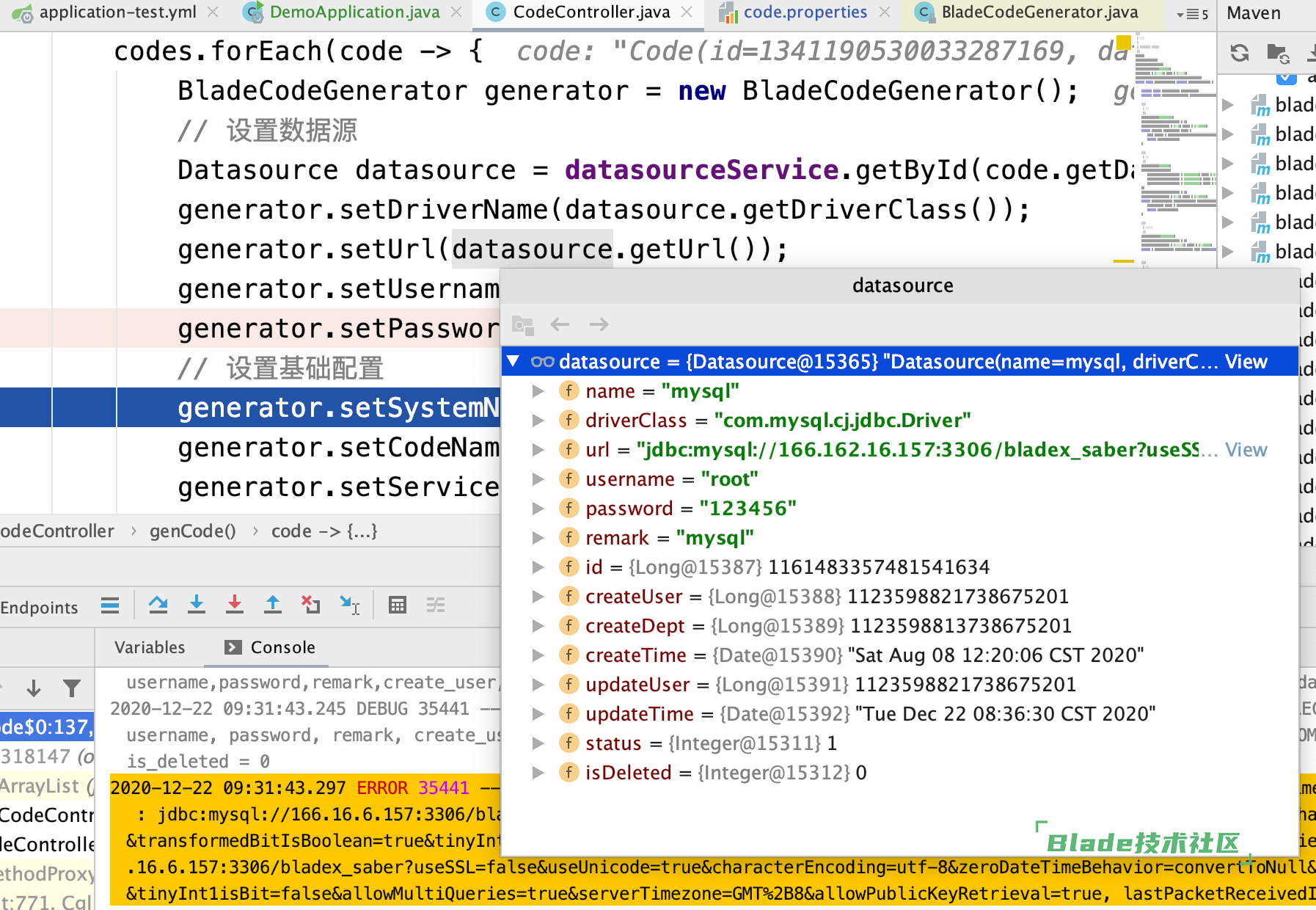This screenshot has width=1316, height=910.
Task: Select the updateUser field row
Action: point(899,685)
